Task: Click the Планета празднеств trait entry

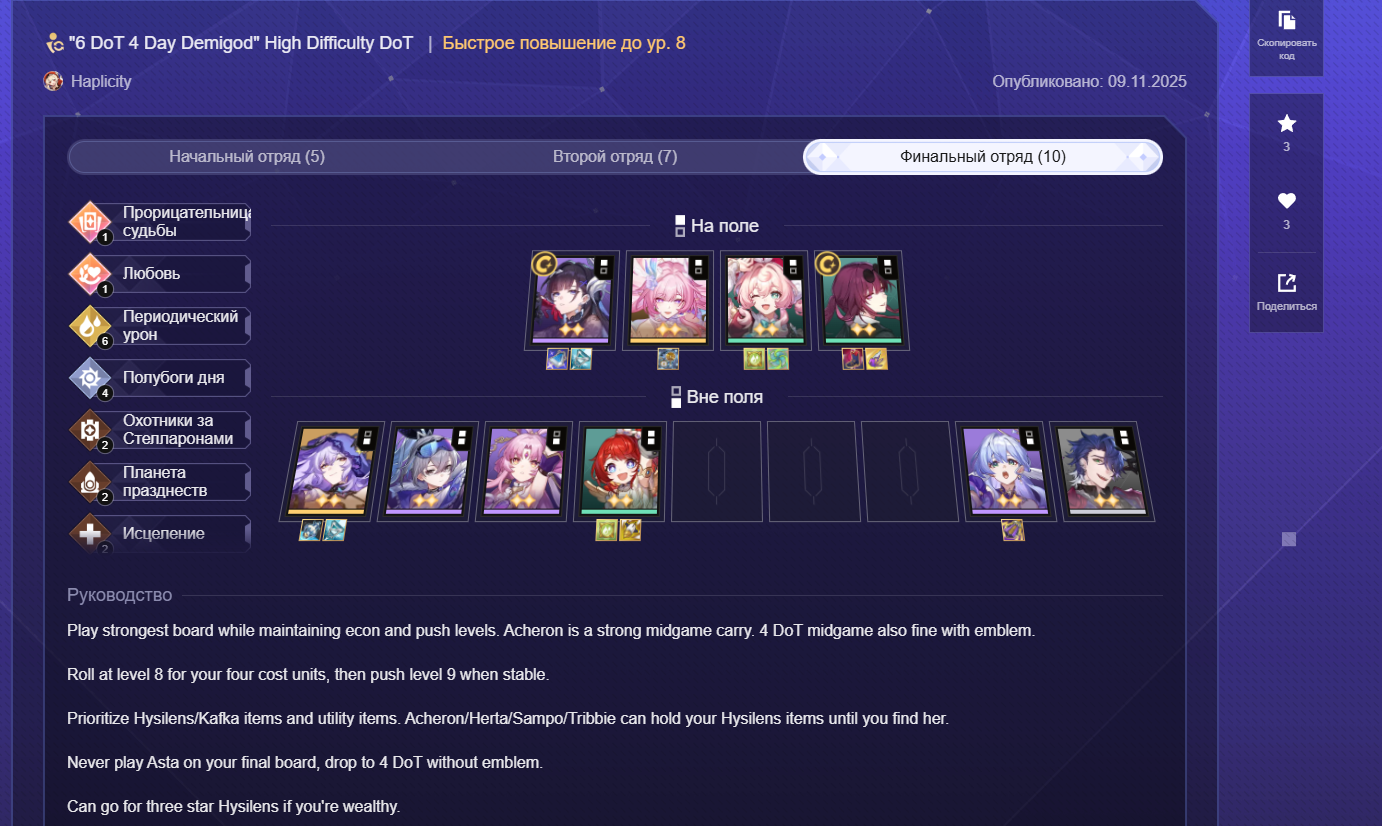Action: tap(159, 482)
